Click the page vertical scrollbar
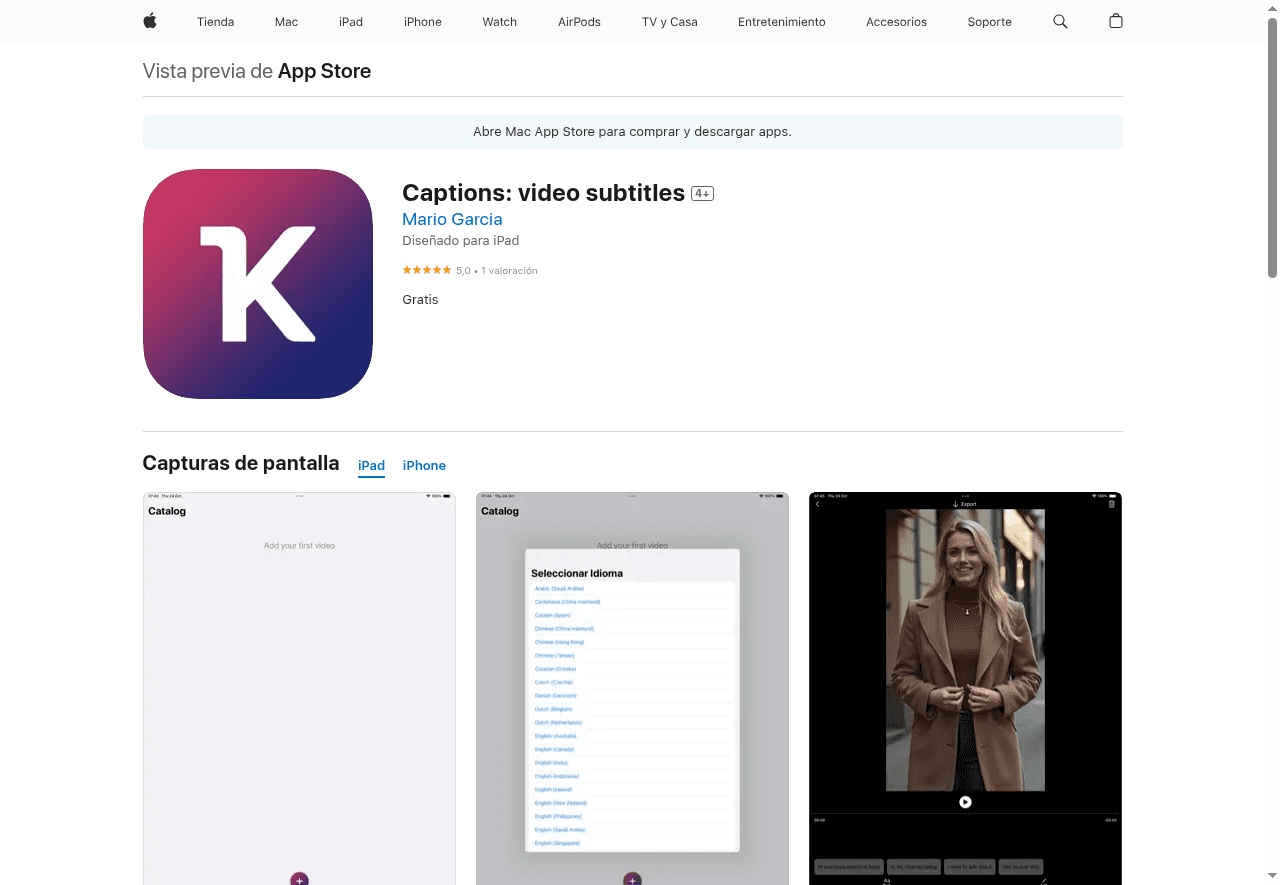Screen dimensions: 1280x885 coord(1272,150)
